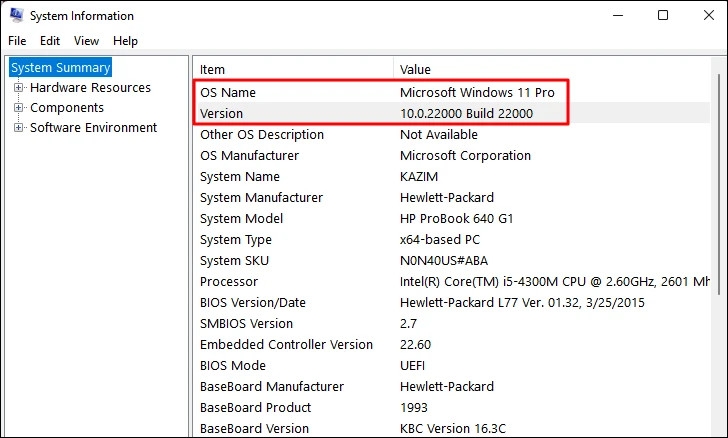Click the Hewlett-Packard L77 Ver. 01.32 value
728x438 pixels.
pos(522,302)
